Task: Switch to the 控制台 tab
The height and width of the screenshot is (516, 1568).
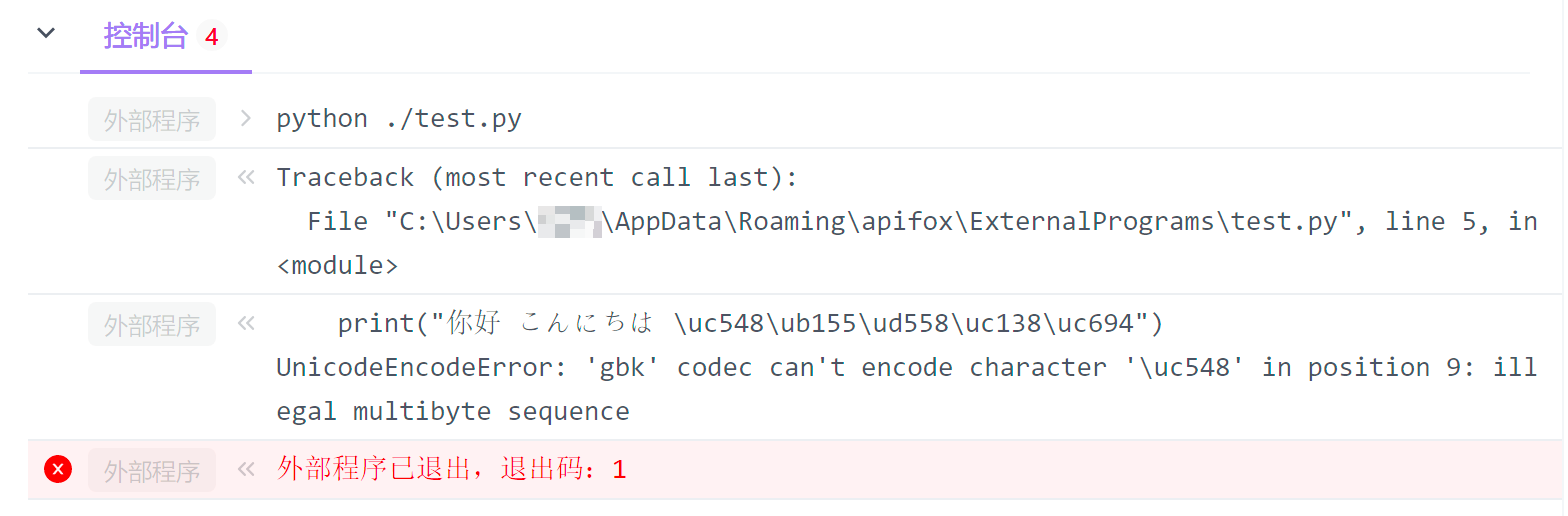Action: (x=146, y=37)
